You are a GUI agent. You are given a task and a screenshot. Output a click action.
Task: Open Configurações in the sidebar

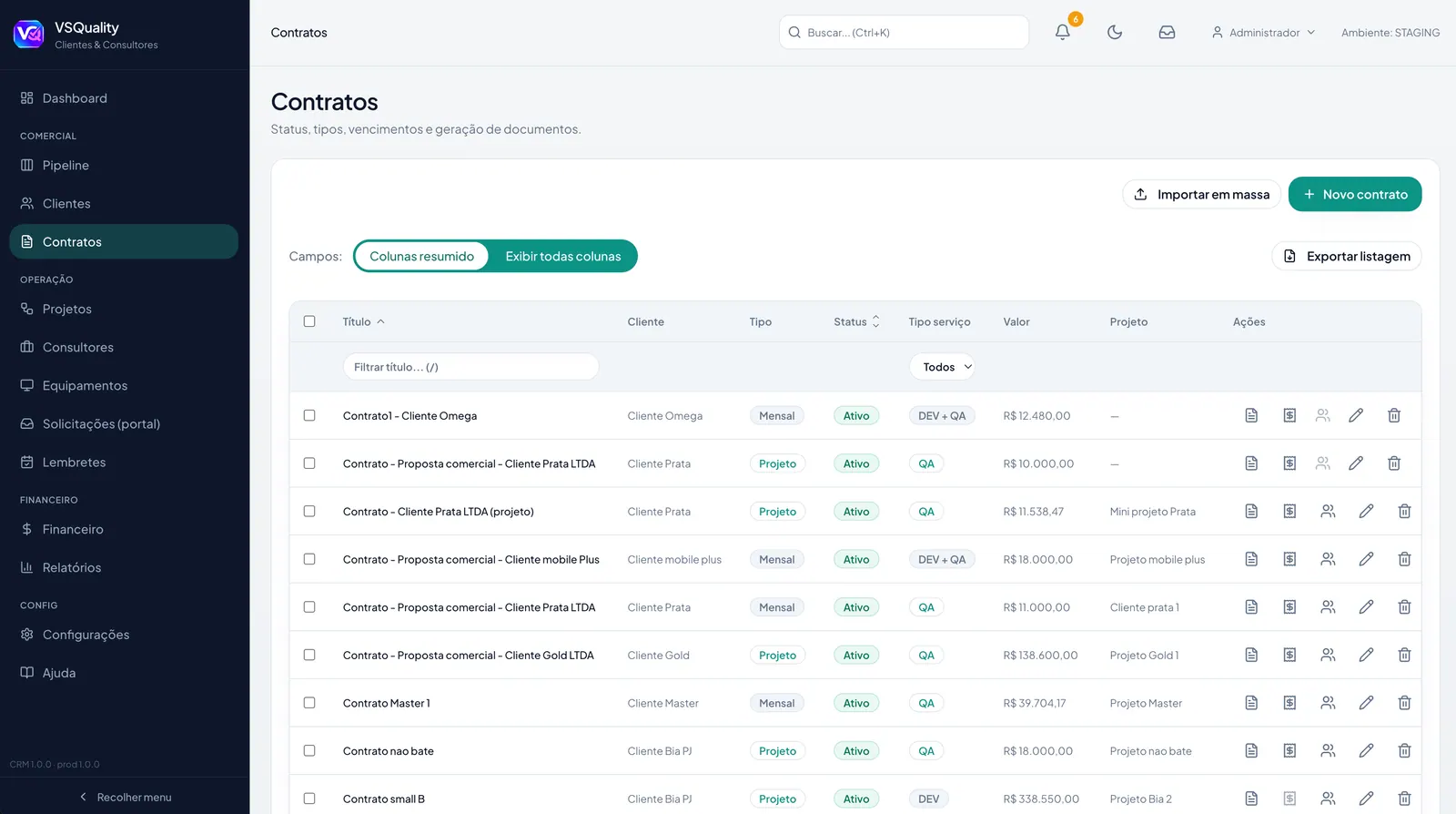coord(124,635)
